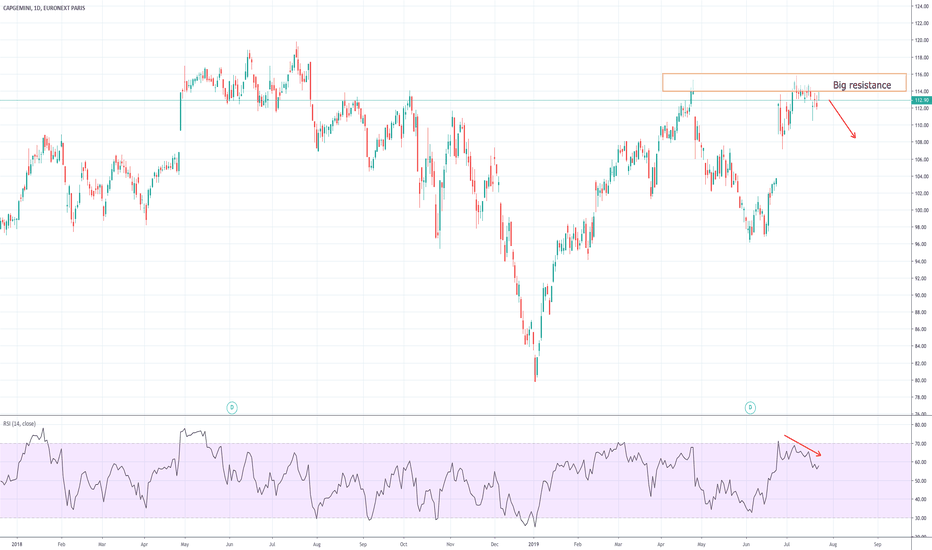Click the 50.00 RSI scale label
The width and height of the screenshot is (932, 550).
click(921, 481)
